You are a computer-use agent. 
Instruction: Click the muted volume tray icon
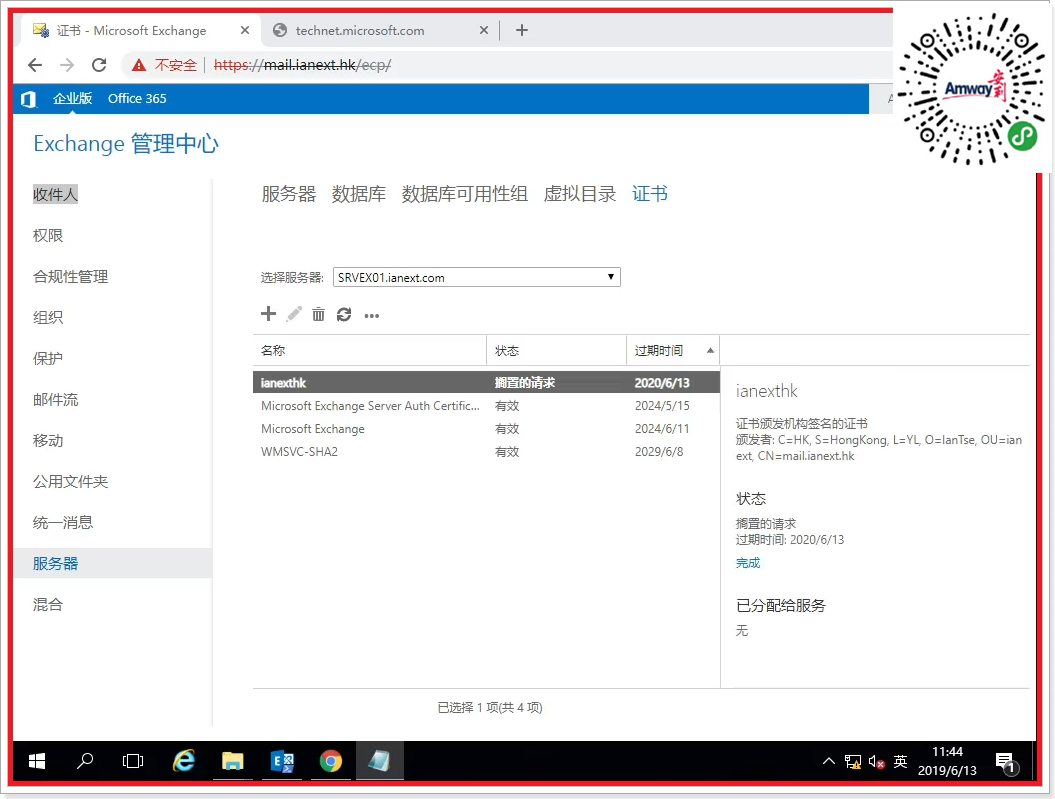pyautogui.click(x=876, y=762)
